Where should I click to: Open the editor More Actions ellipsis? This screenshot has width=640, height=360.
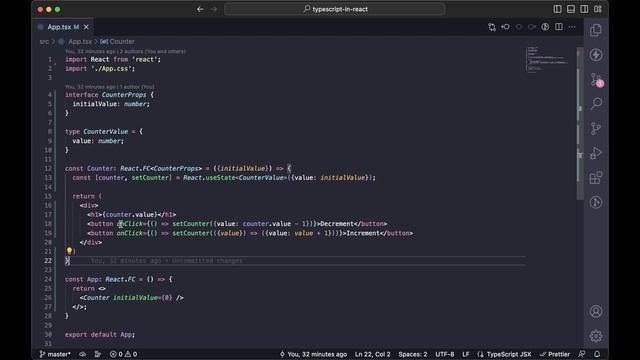[572, 27]
